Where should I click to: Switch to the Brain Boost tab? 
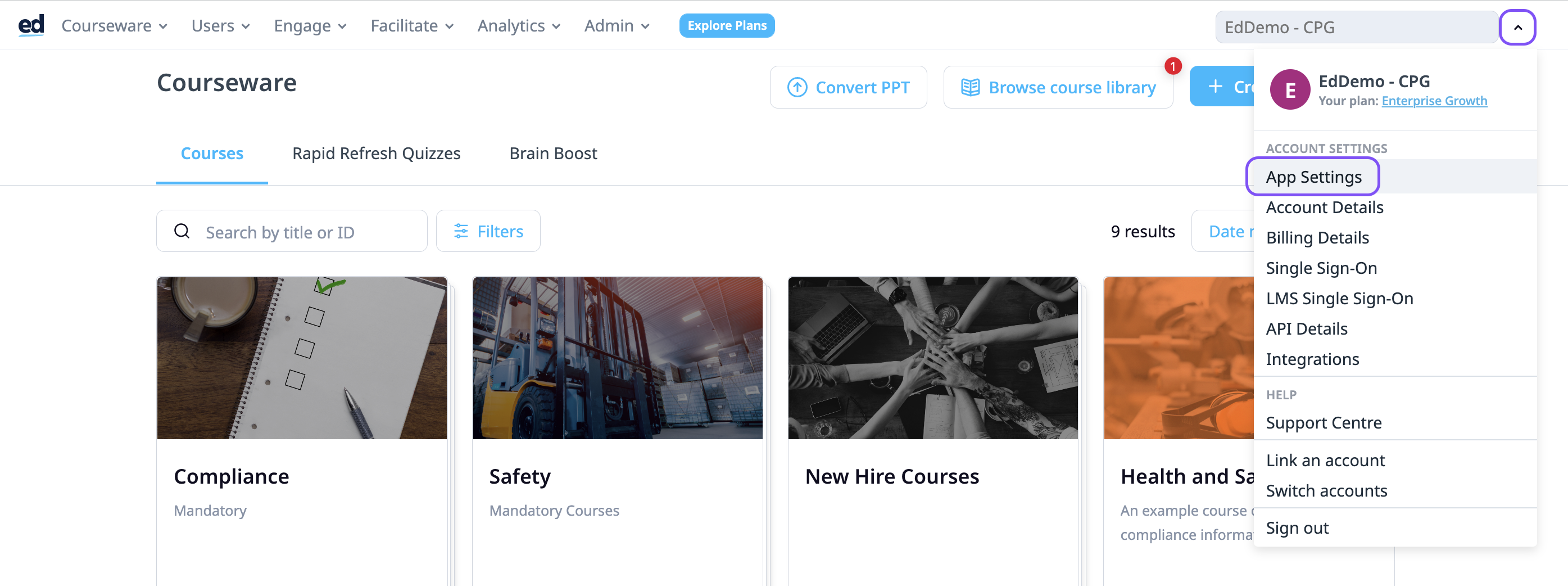pos(552,154)
